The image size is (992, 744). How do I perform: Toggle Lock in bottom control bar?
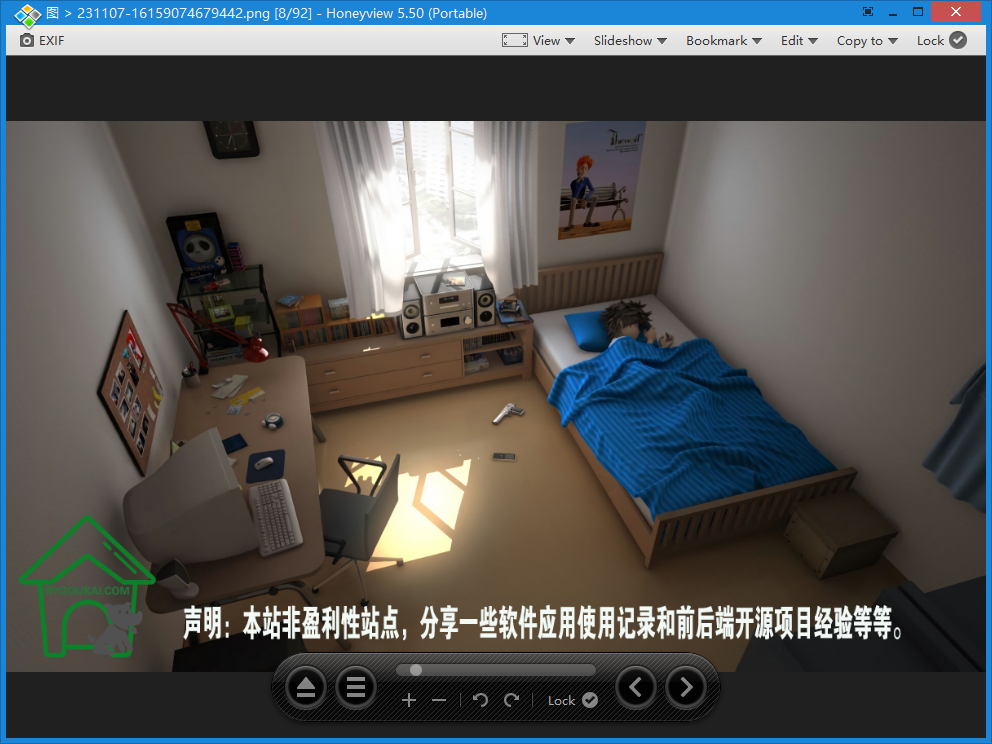pos(573,700)
